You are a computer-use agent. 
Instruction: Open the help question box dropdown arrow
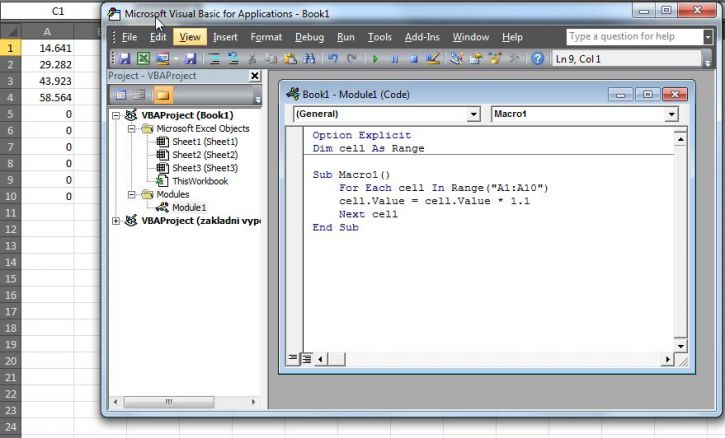point(707,37)
